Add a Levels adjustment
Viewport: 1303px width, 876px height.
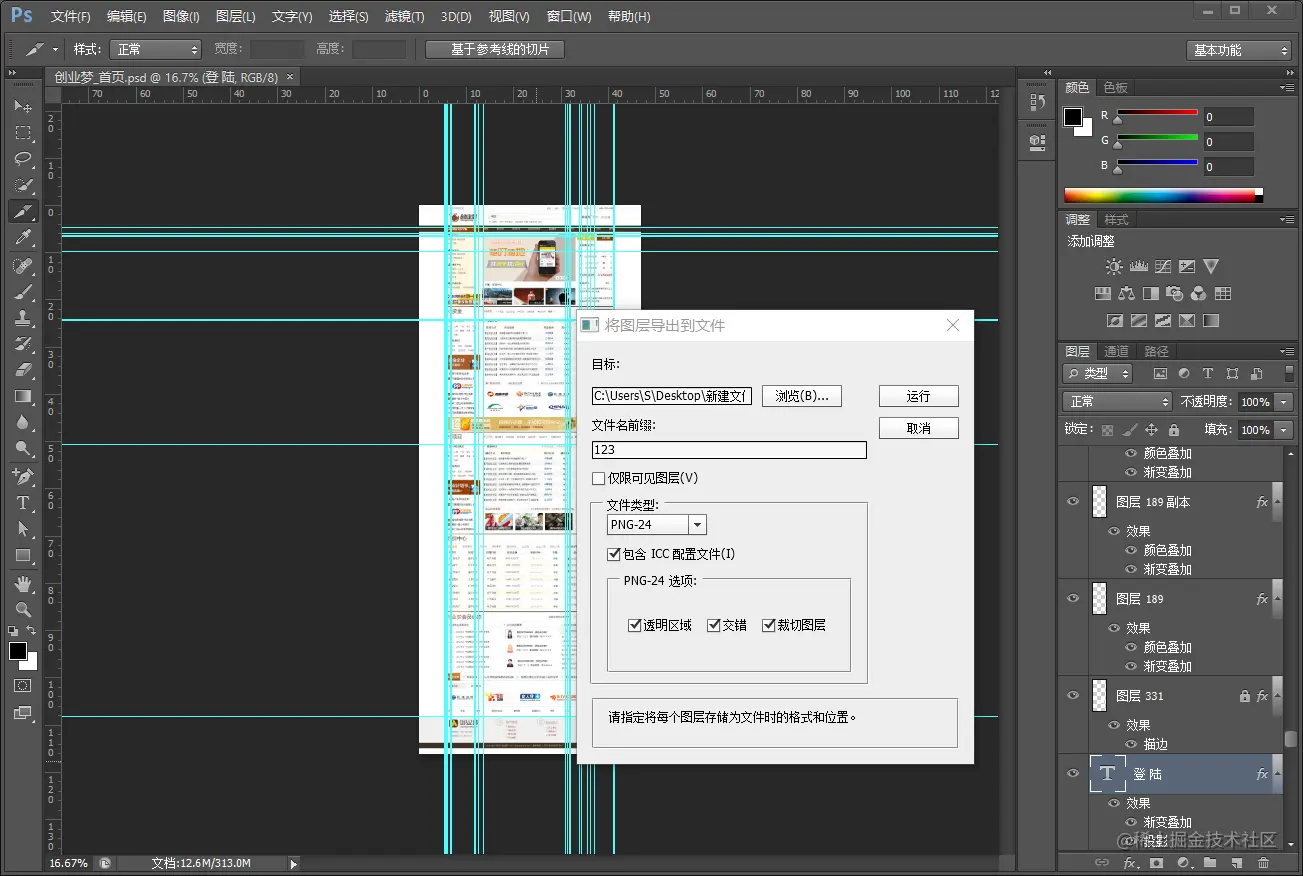1138,267
